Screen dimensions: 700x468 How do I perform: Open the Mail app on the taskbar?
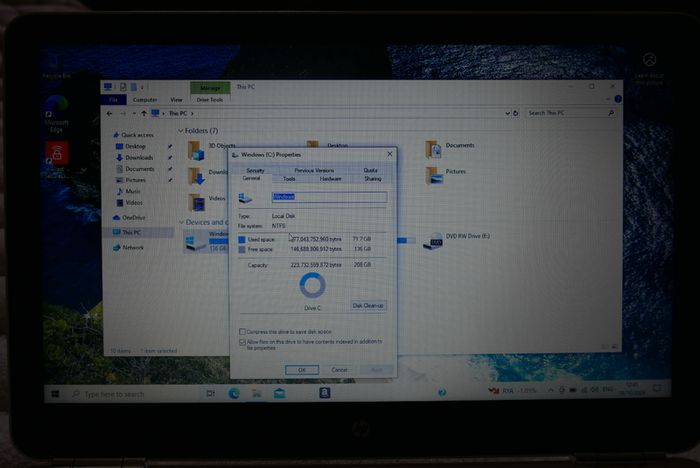(x=279, y=393)
